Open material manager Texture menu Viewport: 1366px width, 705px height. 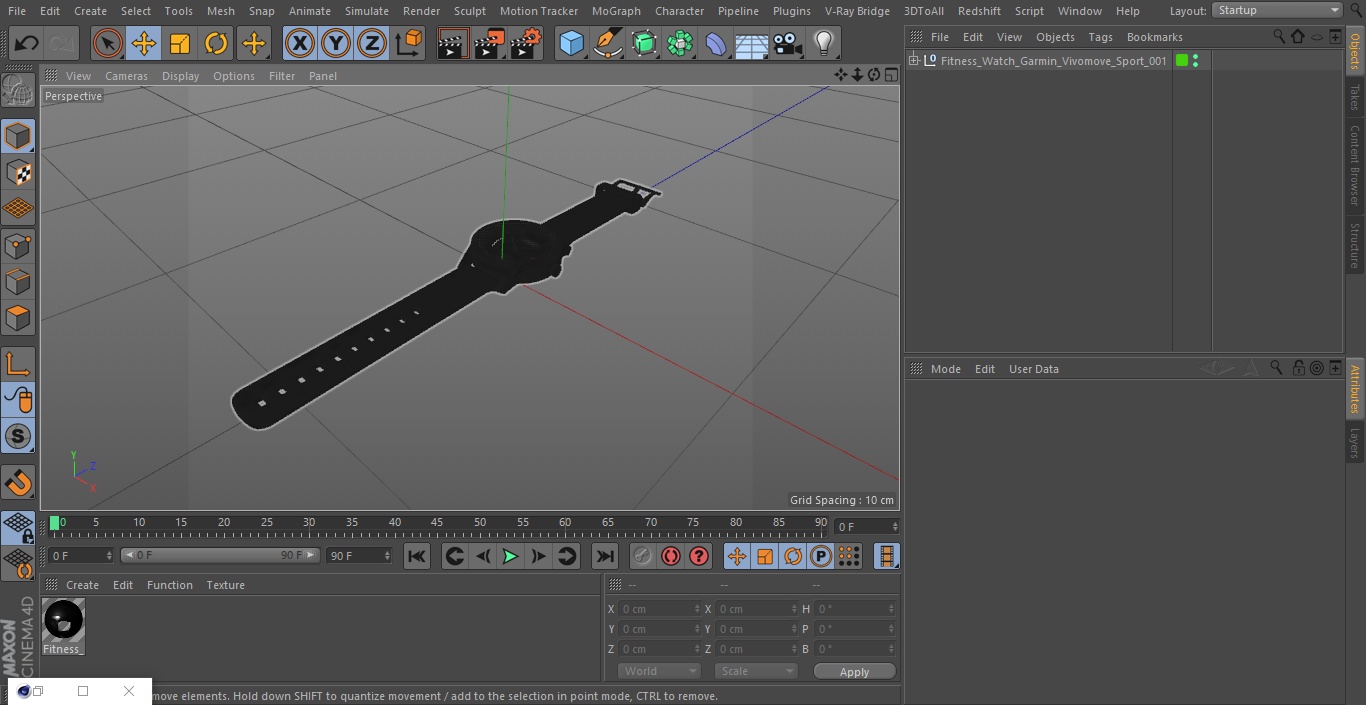[x=225, y=585]
